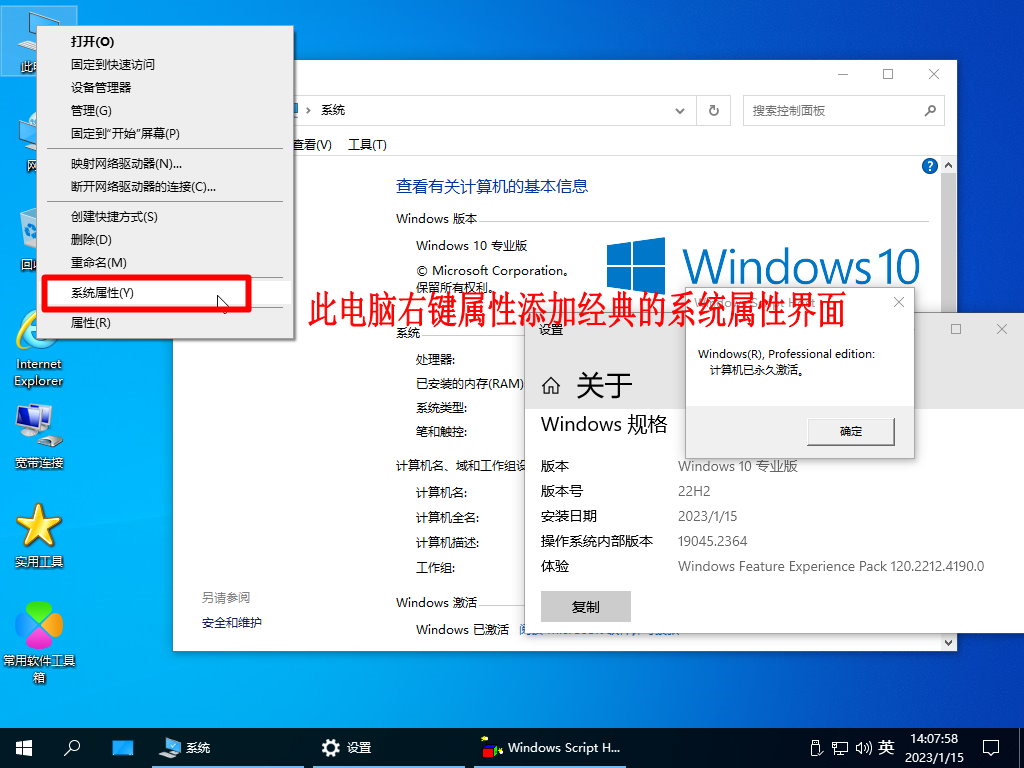Click the 22H2 version number value
This screenshot has width=1024, height=768.
click(694, 491)
